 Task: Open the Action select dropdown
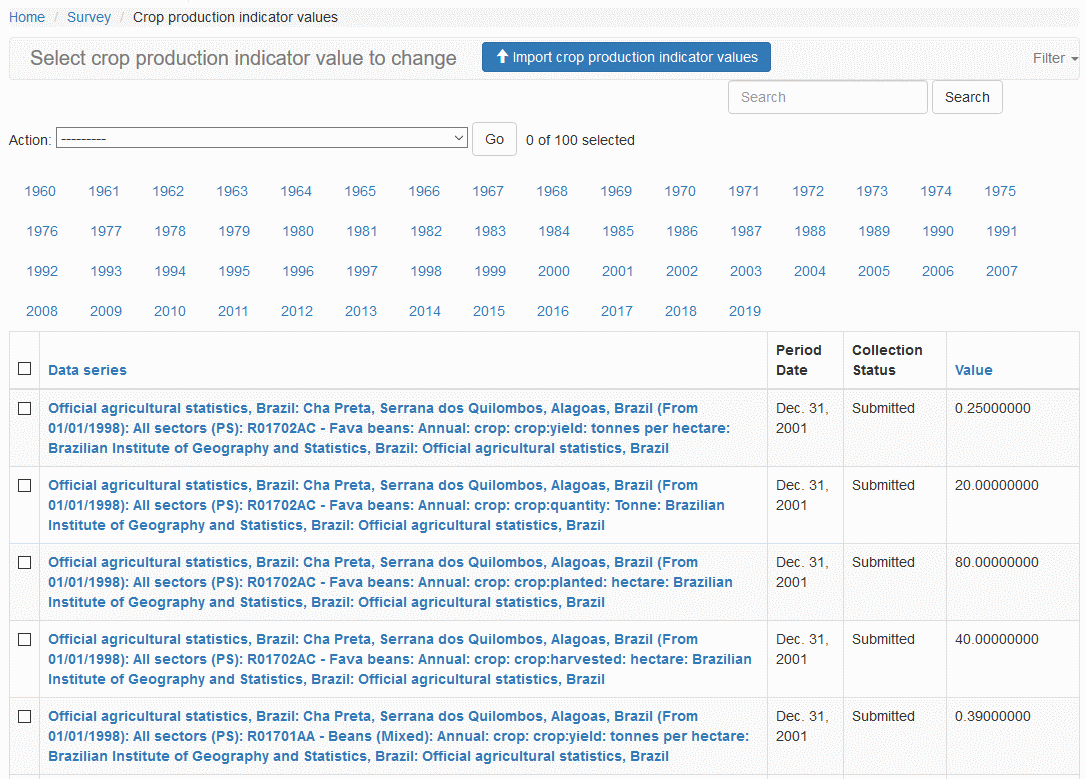coord(262,138)
